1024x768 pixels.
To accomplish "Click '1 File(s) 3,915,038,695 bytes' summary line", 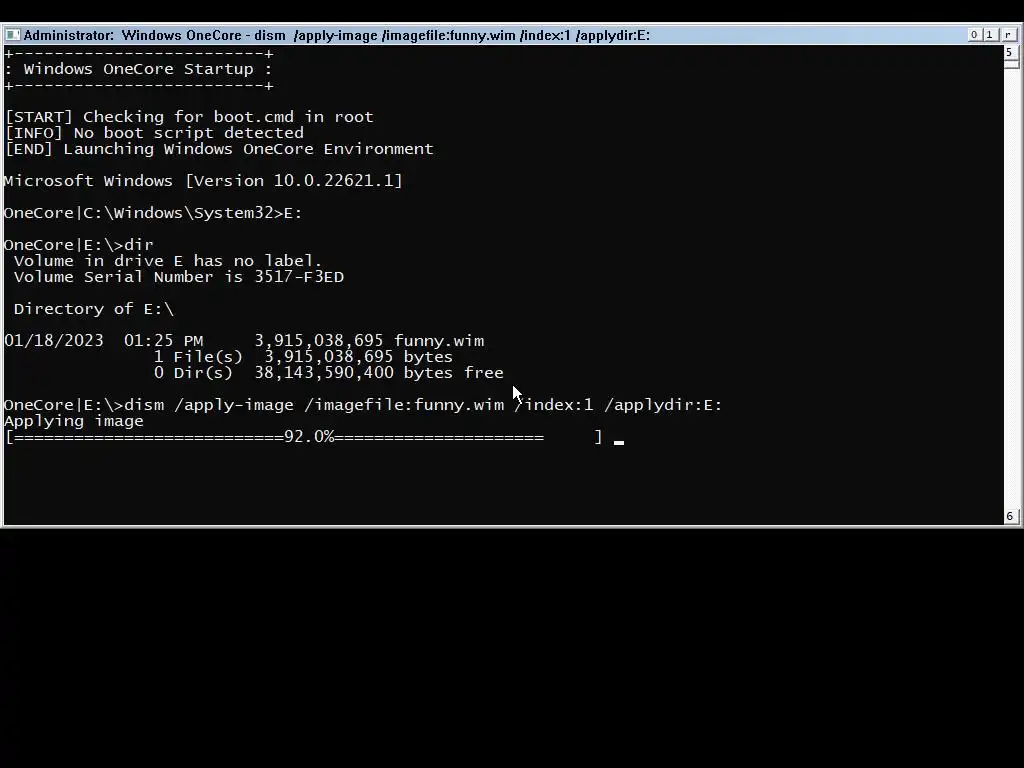I will pos(303,357).
